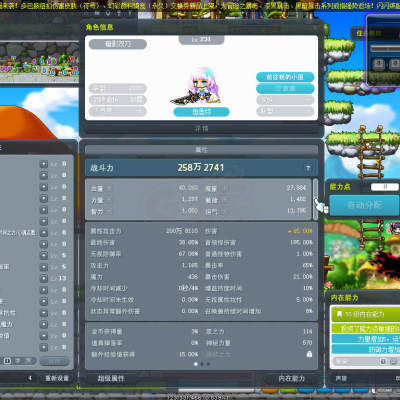Click the plus icon on the bottom hyper stat row
The width and height of the screenshot is (400, 400).
coord(44,347)
